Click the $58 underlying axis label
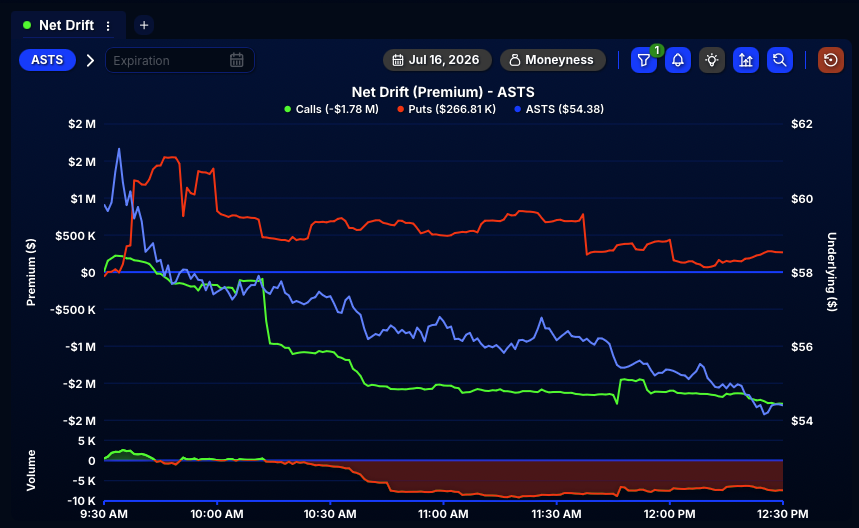Image resolution: width=859 pixels, height=528 pixels. [801, 273]
